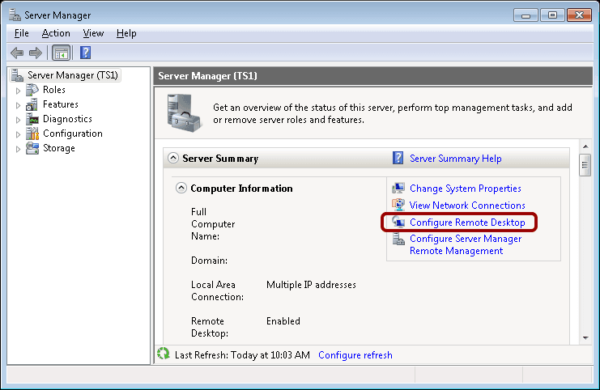
Task: Expand the Configuration tree node
Action: (18, 134)
